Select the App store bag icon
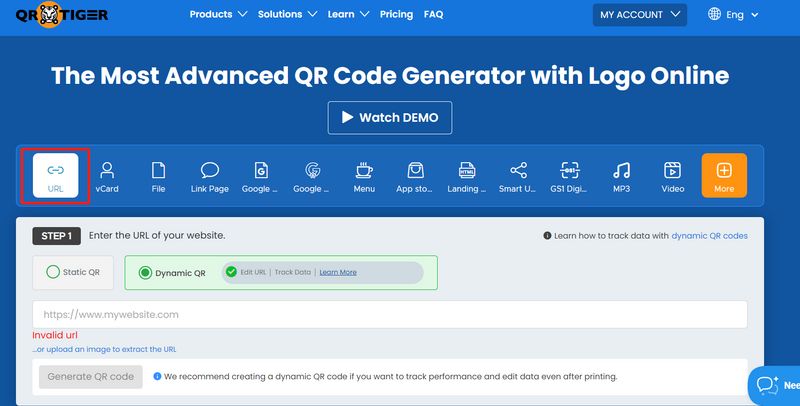The width and height of the screenshot is (800, 406). tap(415, 170)
